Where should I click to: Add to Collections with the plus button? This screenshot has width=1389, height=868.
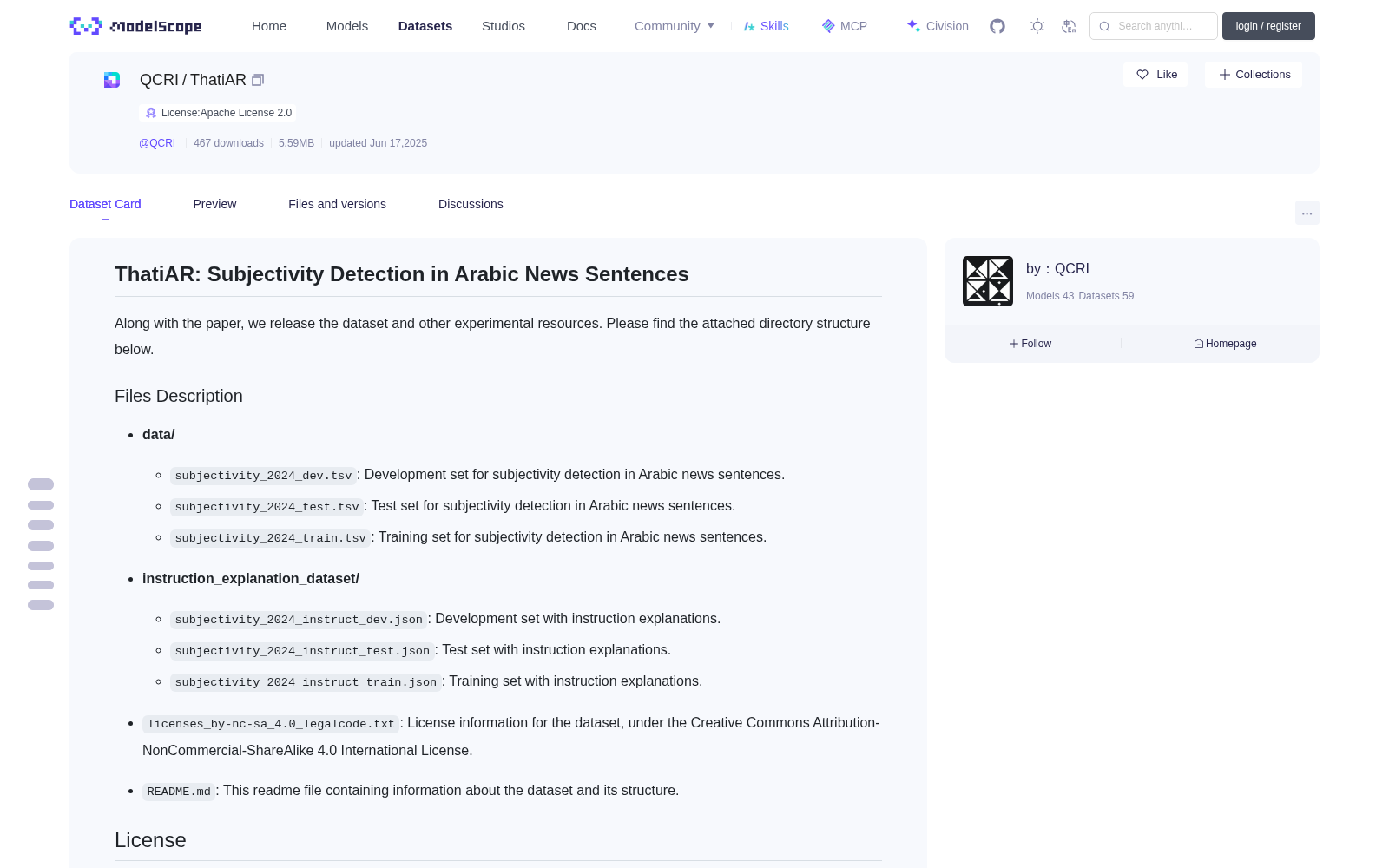[x=1254, y=75]
